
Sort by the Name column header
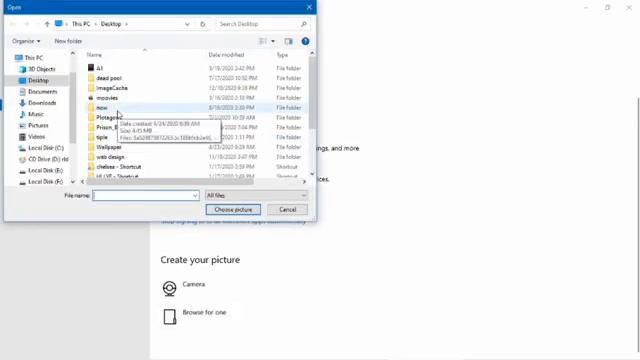pos(94,55)
